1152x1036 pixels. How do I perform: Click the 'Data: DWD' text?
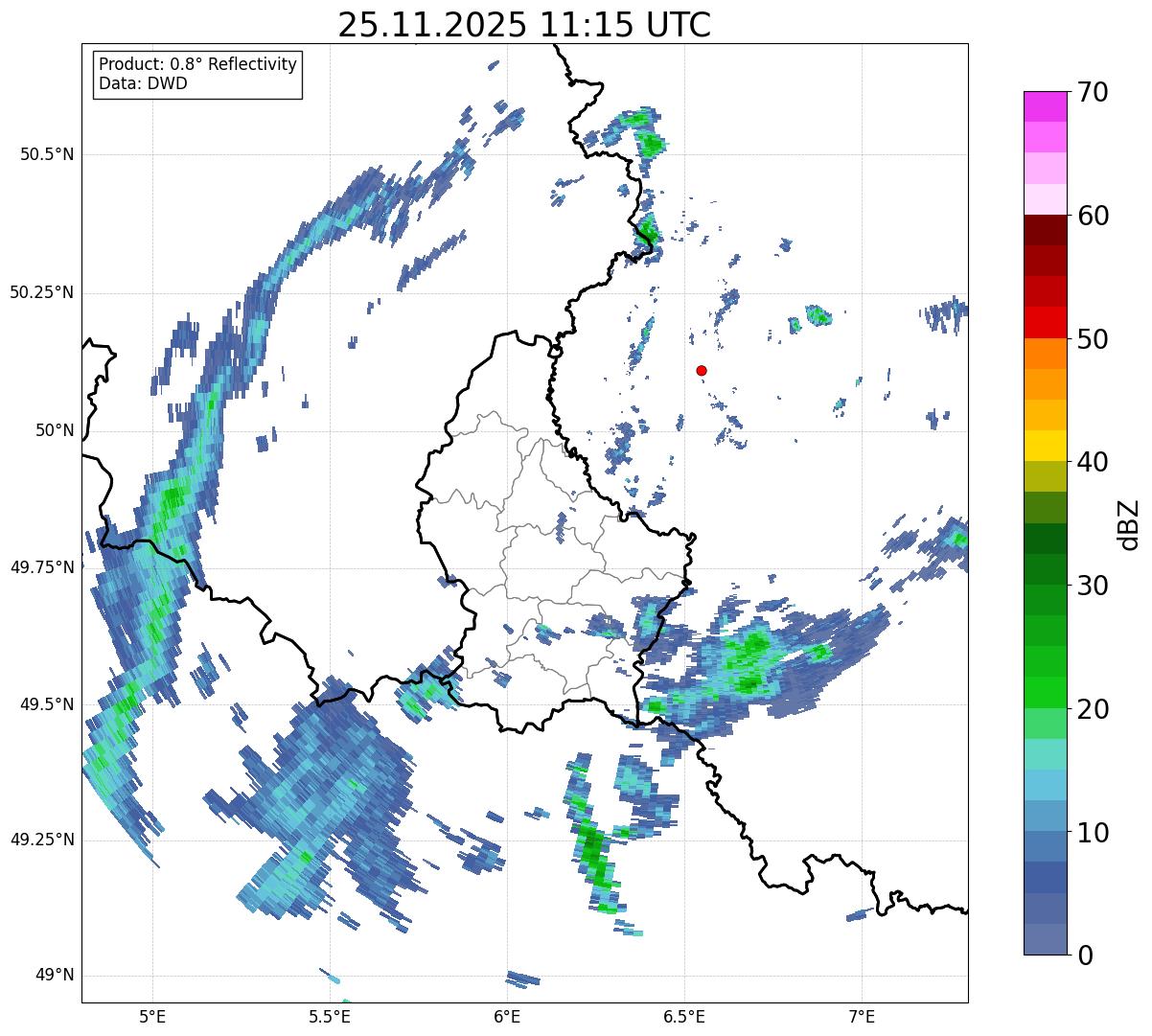[143, 83]
